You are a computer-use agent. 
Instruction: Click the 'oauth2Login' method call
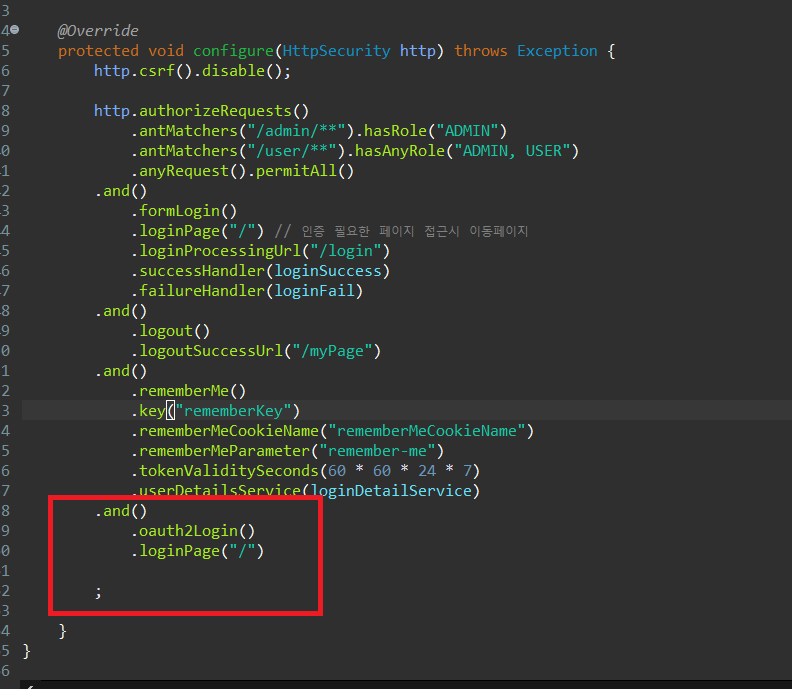[x=188, y=531]
